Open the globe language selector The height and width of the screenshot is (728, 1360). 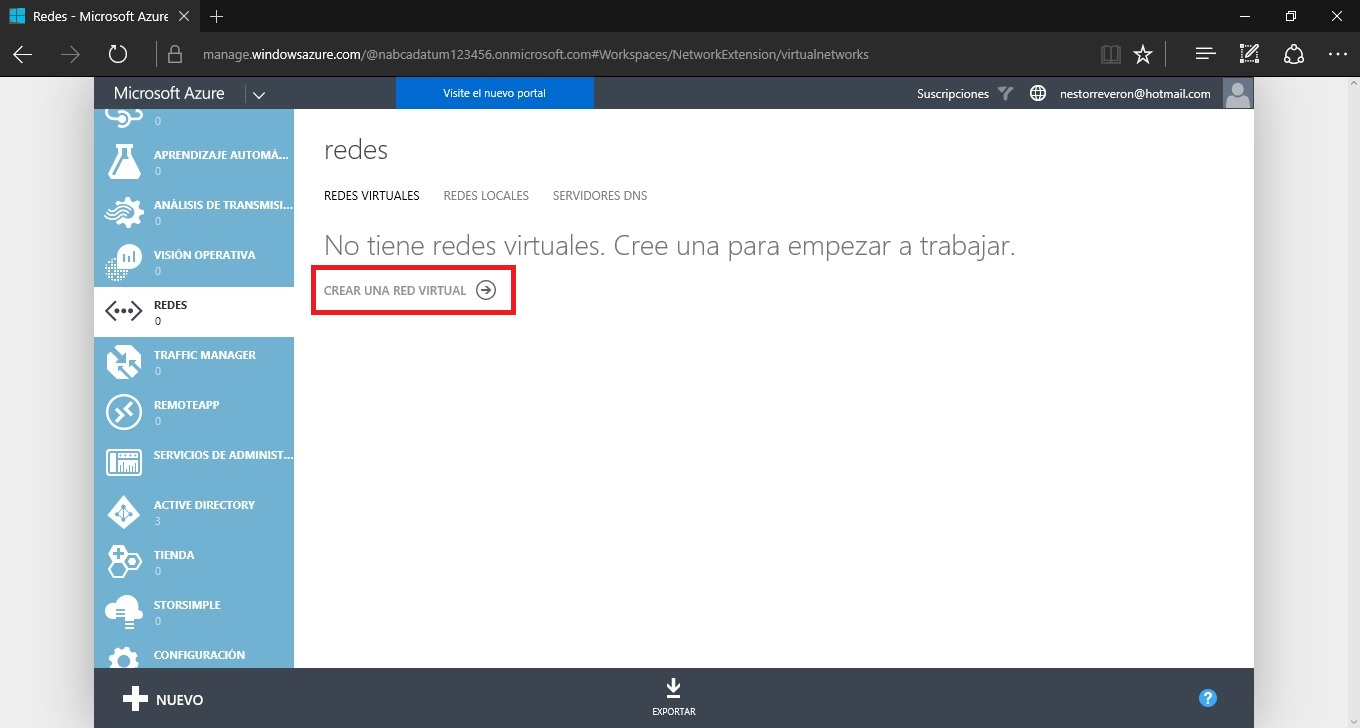(x=1038, y=94)
